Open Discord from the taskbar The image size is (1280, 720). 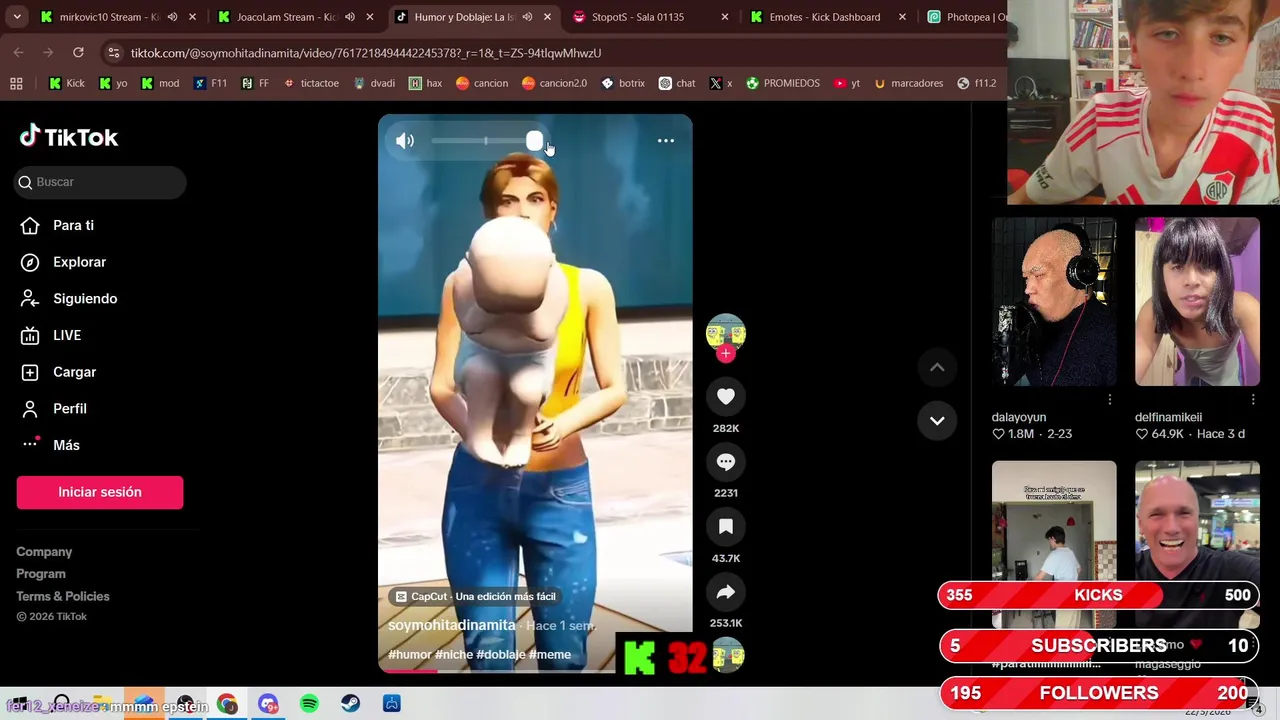click(268, 704)
